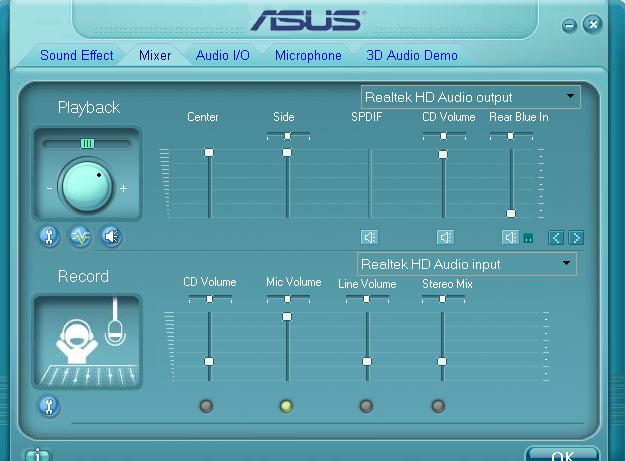Click the Center channel volume slider handle
The width and height of the screenshot is (625, 461).
[x=209, y=153]
